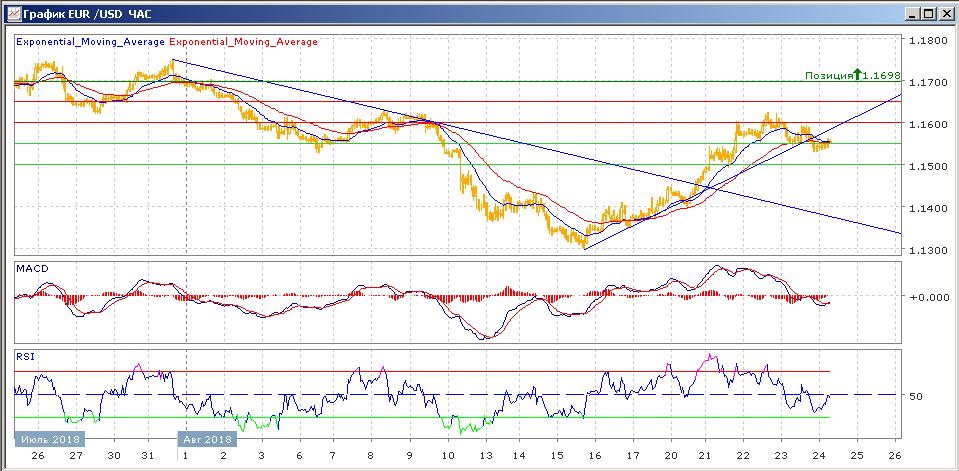Image resolution: width=959 pixels, height=471 pixels.
Task: Click the График EUR/USD ЧАС title text
Action: [x=88, y=12]
